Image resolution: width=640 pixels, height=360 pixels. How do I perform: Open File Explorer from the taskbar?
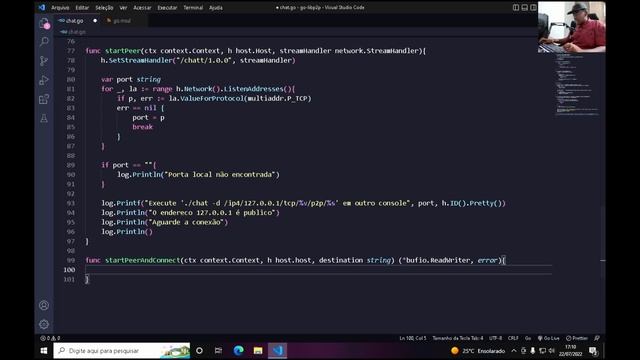point(258,351)
